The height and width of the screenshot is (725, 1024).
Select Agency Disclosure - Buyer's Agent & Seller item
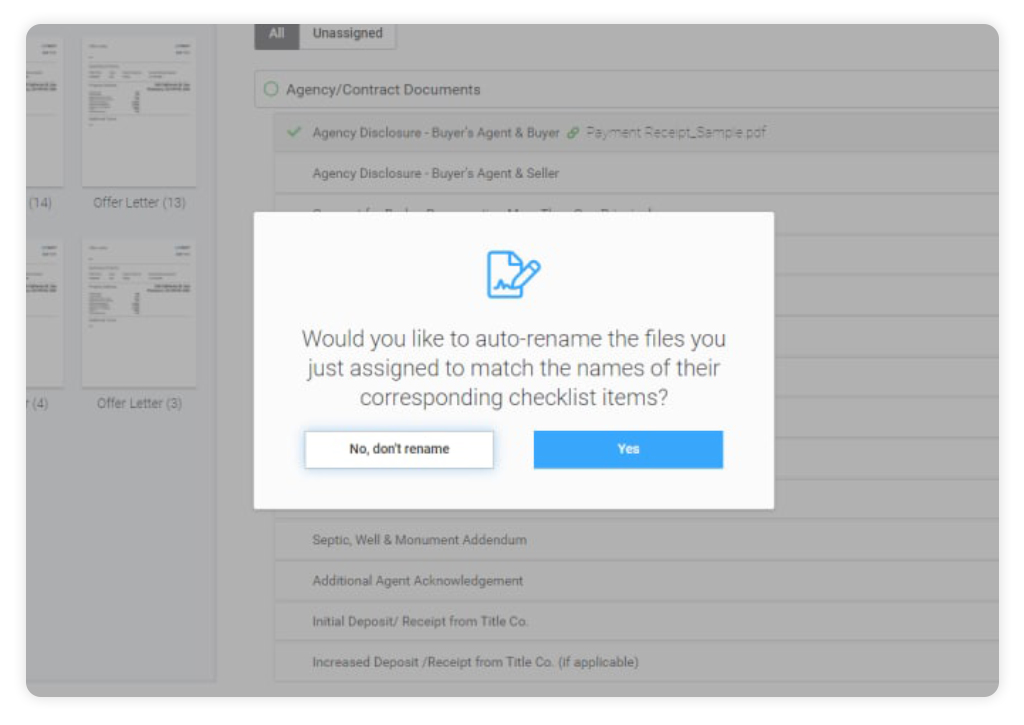tap(435, 173)
